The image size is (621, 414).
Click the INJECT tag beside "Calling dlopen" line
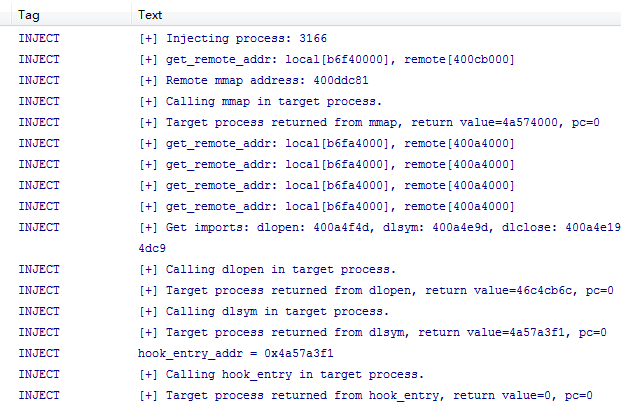pos(39,269)
